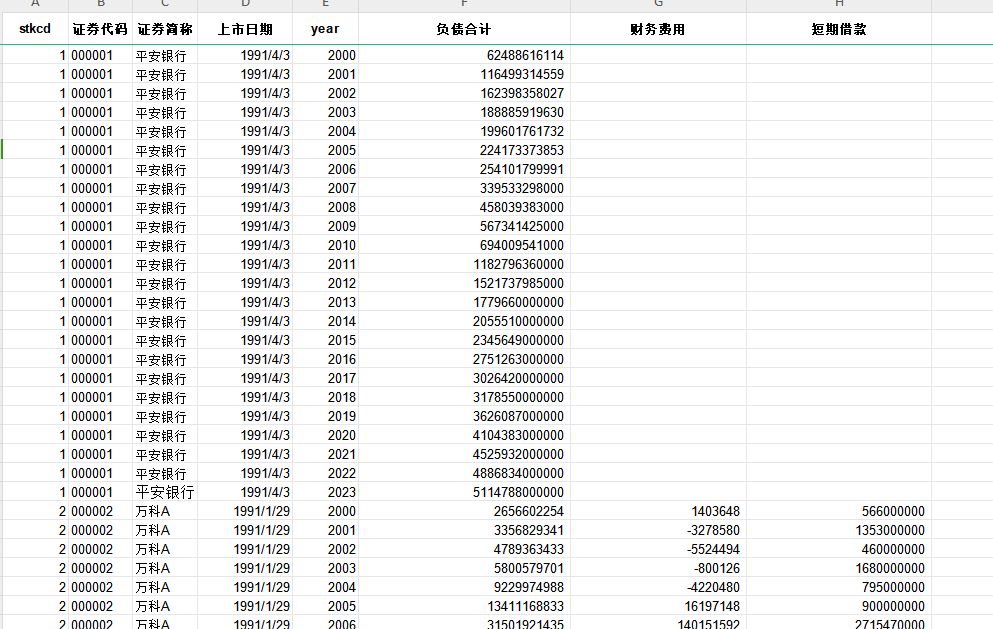Select the 负债合计 header cell
993x629 pixels.
pos(464,29)
